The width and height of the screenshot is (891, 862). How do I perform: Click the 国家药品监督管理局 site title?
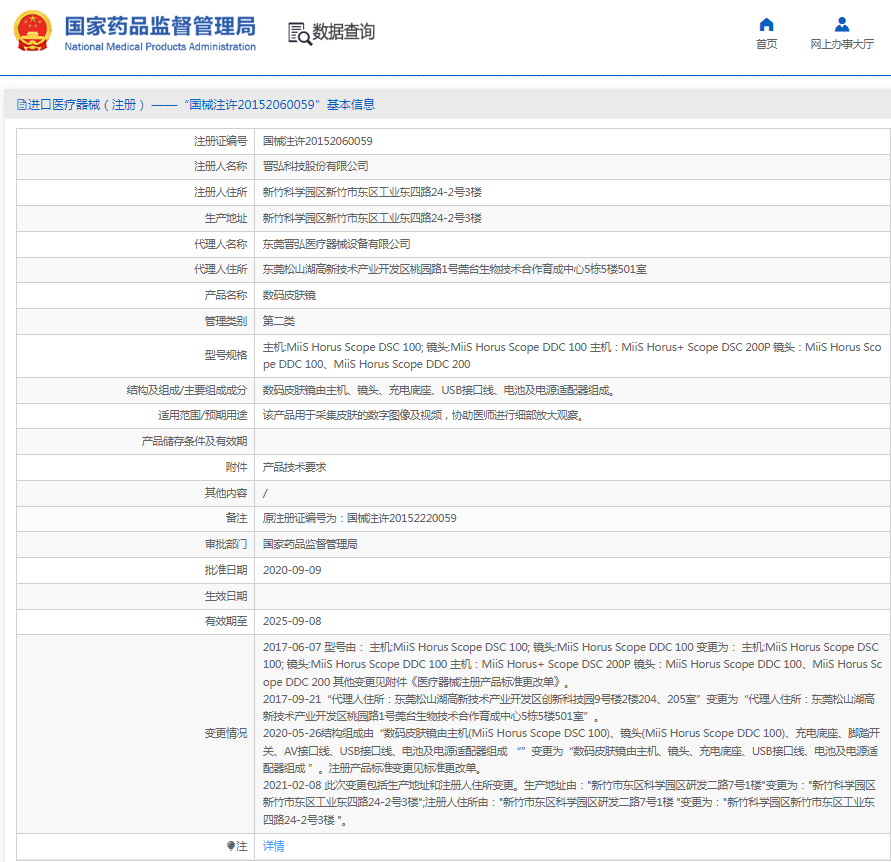point(160,26)
